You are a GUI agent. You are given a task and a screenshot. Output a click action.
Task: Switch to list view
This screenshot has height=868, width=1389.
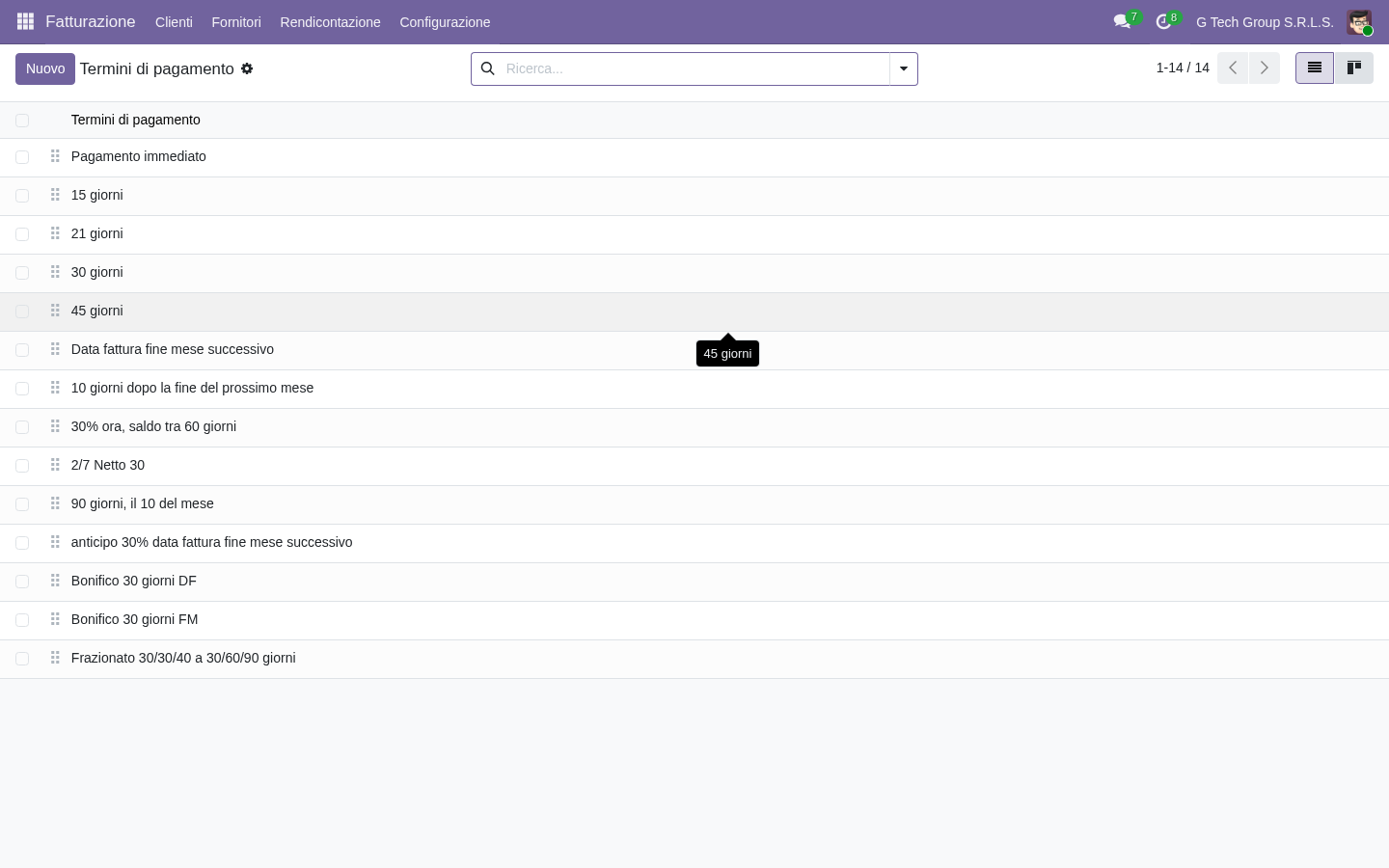pos(1315,68)
